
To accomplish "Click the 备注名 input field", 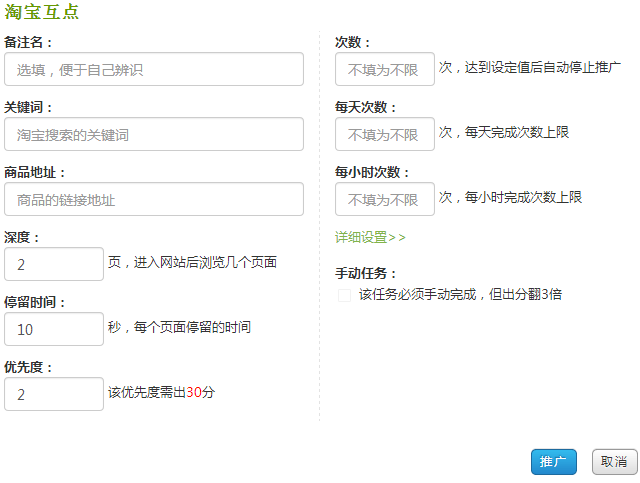I will (x=154, y=69).
